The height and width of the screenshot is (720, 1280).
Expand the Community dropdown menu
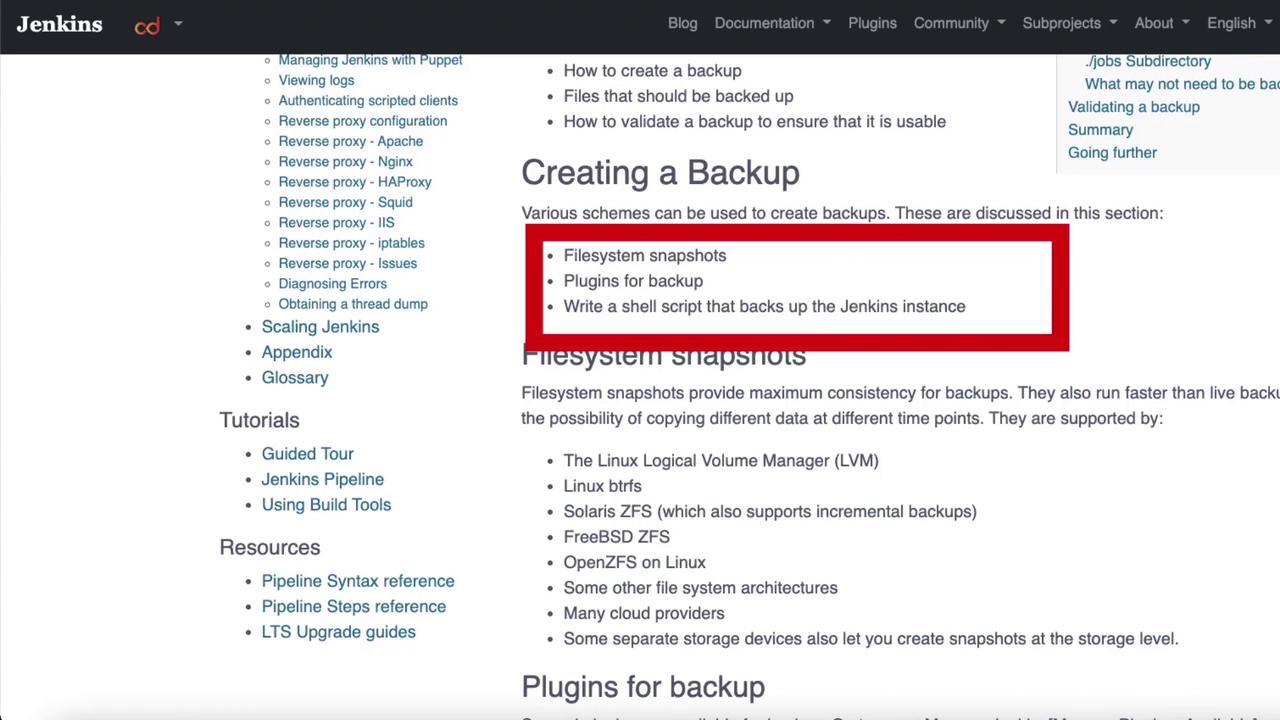[x=959, y=23]
